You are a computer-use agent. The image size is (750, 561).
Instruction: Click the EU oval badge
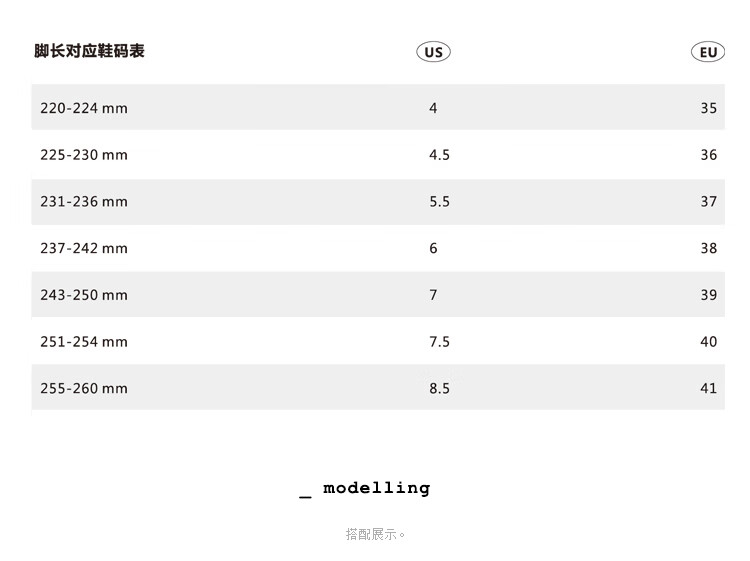[x=708, y=52]
